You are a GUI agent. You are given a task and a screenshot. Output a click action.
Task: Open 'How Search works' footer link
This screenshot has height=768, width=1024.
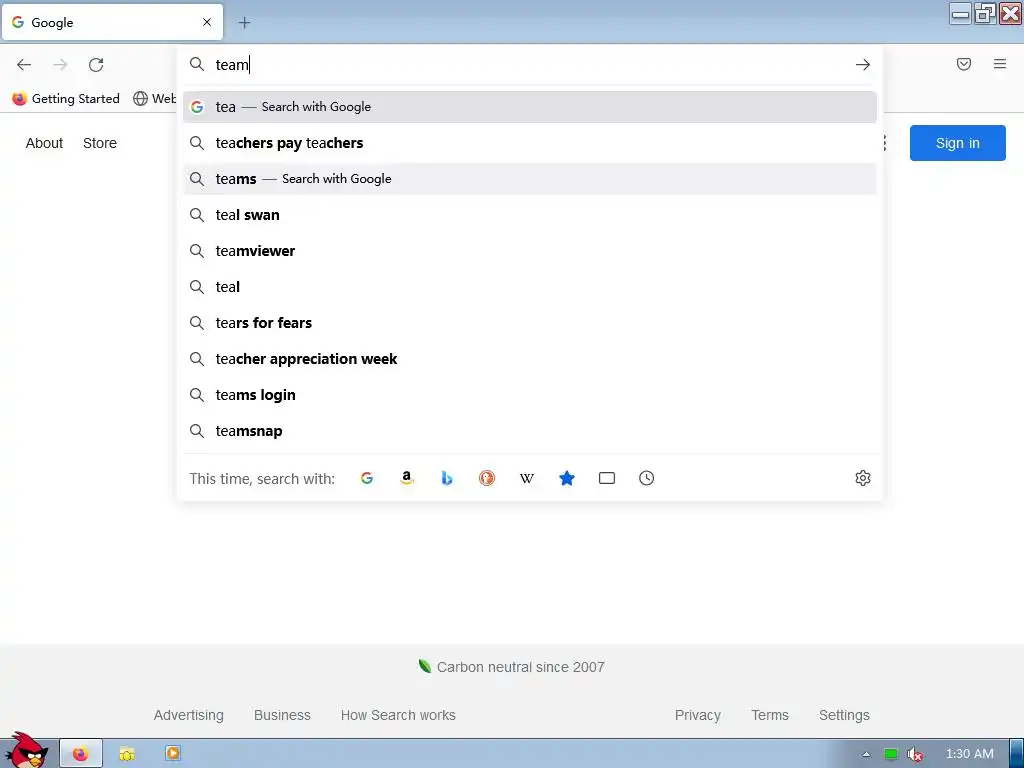(398, 715)
